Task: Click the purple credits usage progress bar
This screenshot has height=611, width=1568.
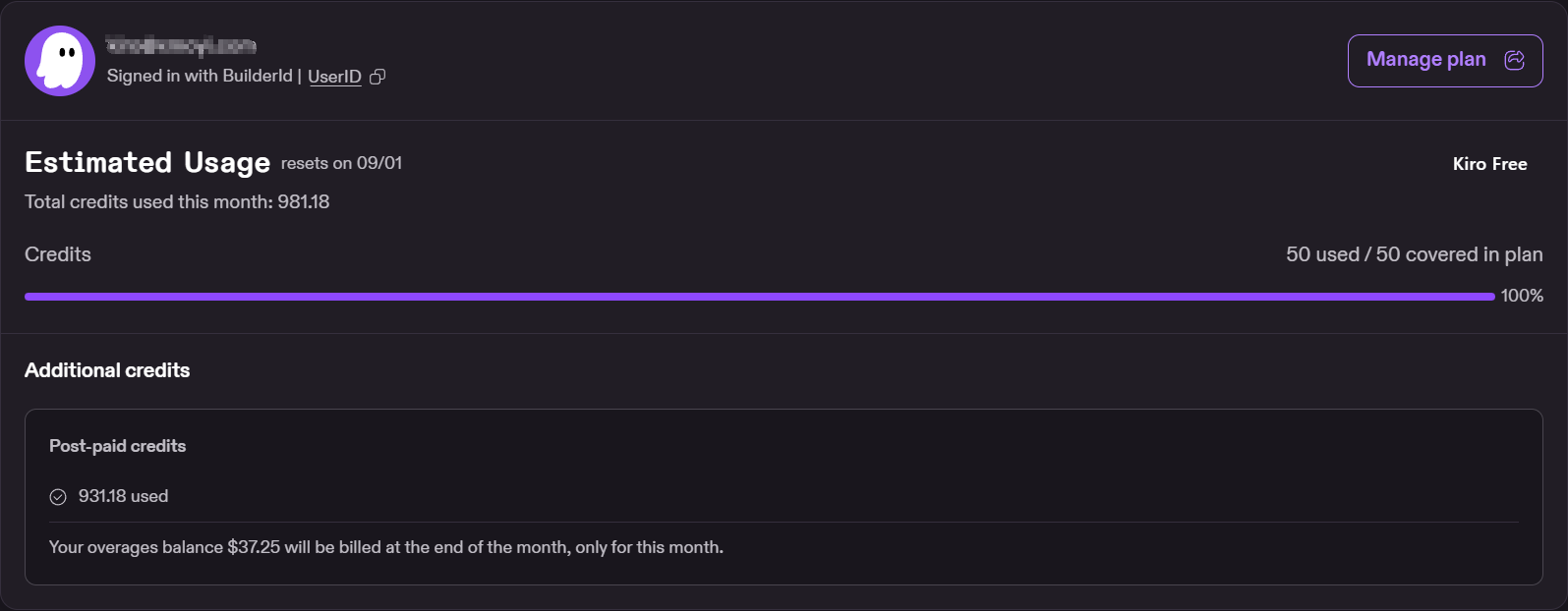Action: tap(759, 296)
